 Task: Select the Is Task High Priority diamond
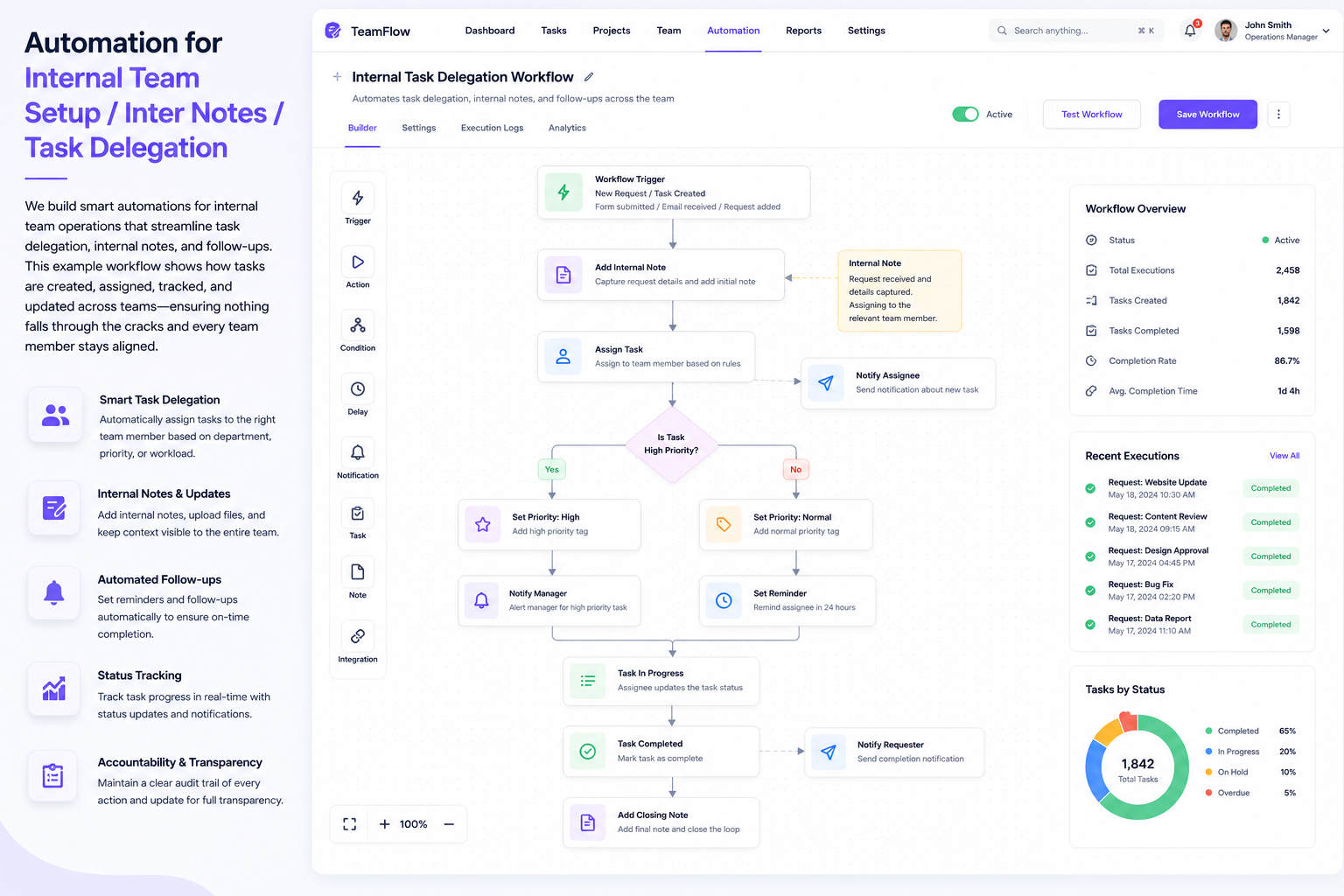tap(672, 444)
